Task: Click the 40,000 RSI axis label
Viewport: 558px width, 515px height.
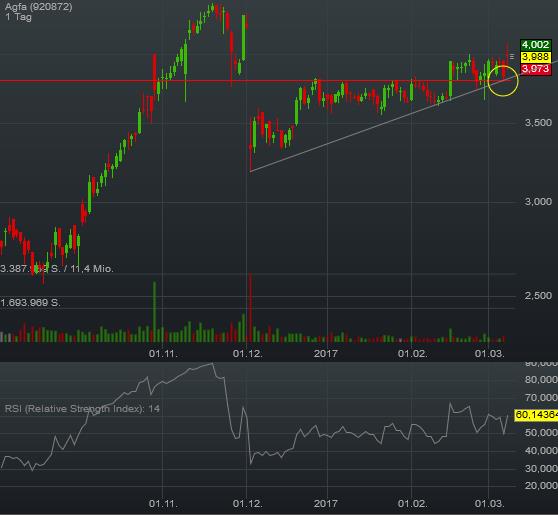Action: pos(541,451)
